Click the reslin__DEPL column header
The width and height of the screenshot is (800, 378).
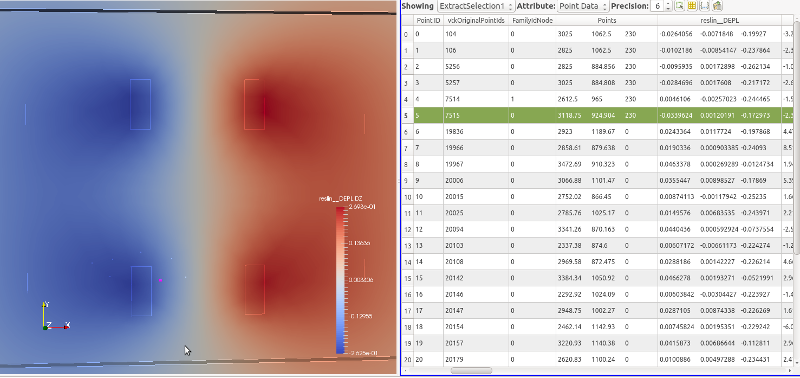click(719, 21)
